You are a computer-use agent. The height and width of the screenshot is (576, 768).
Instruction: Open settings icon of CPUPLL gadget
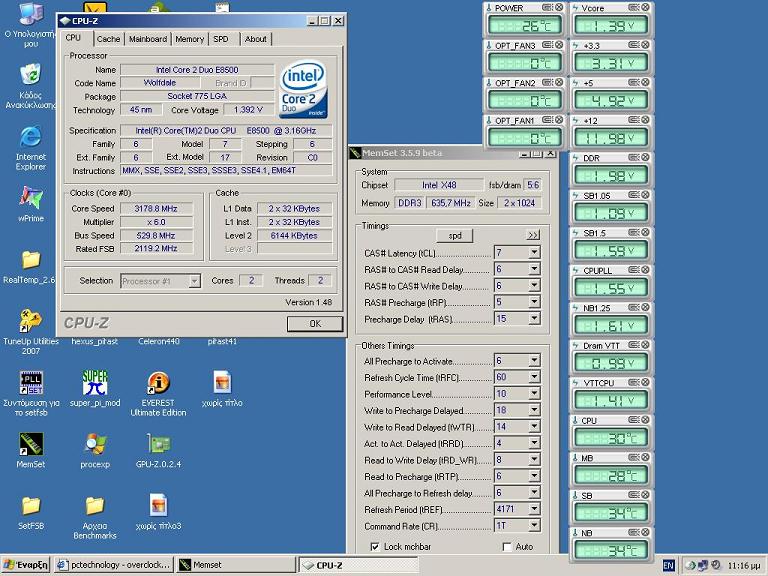click(x=634, y=270)
